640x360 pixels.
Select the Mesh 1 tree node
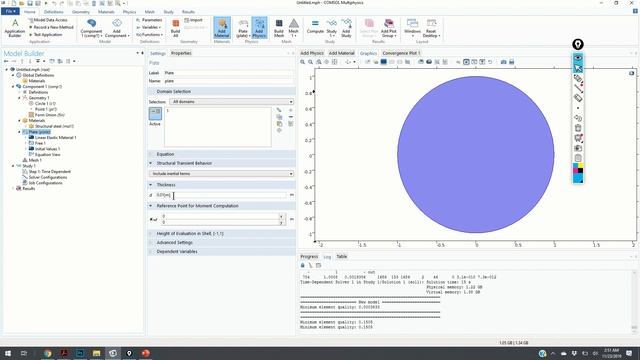tap(35, 160)
